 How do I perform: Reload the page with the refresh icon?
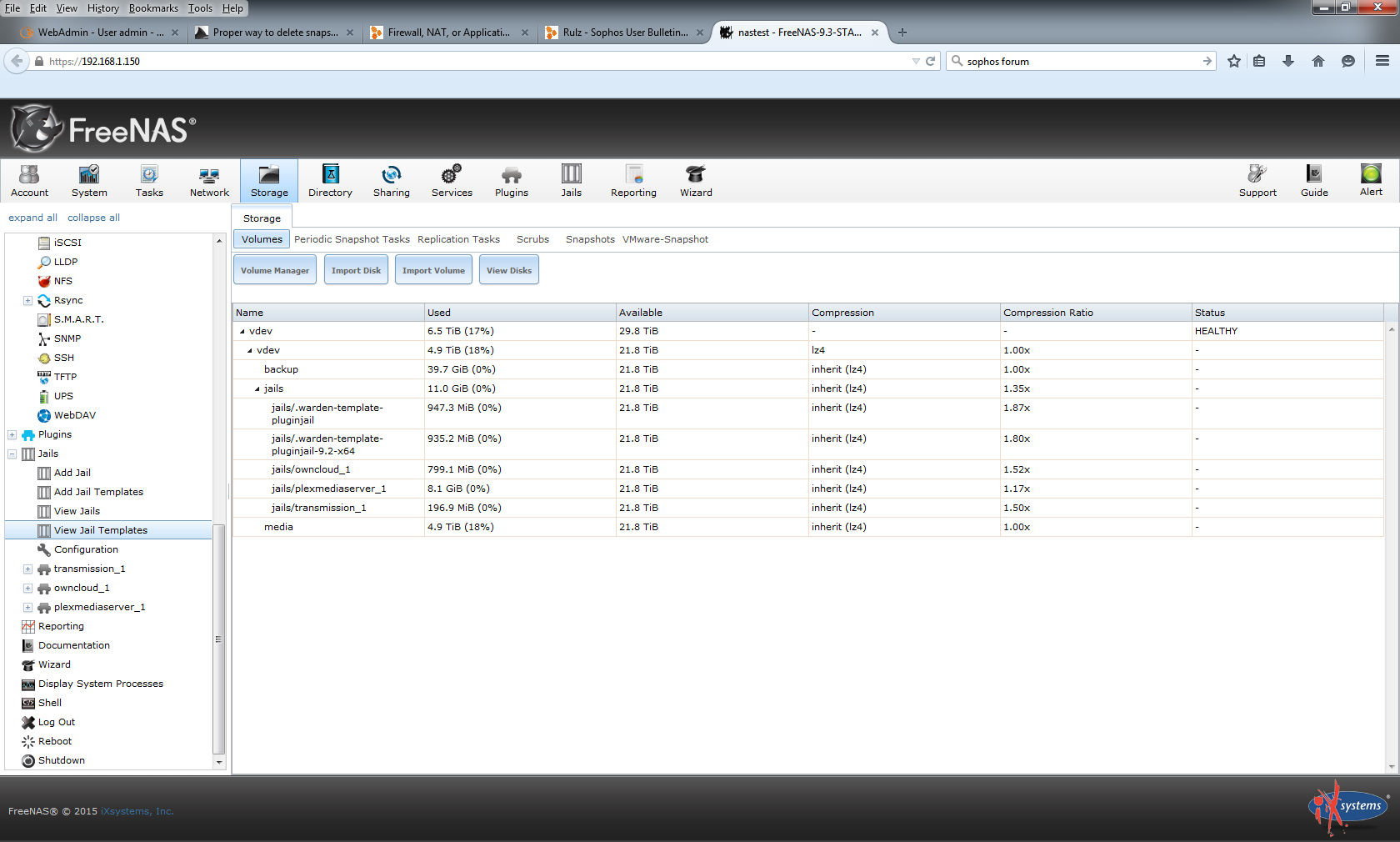point(930,61)
